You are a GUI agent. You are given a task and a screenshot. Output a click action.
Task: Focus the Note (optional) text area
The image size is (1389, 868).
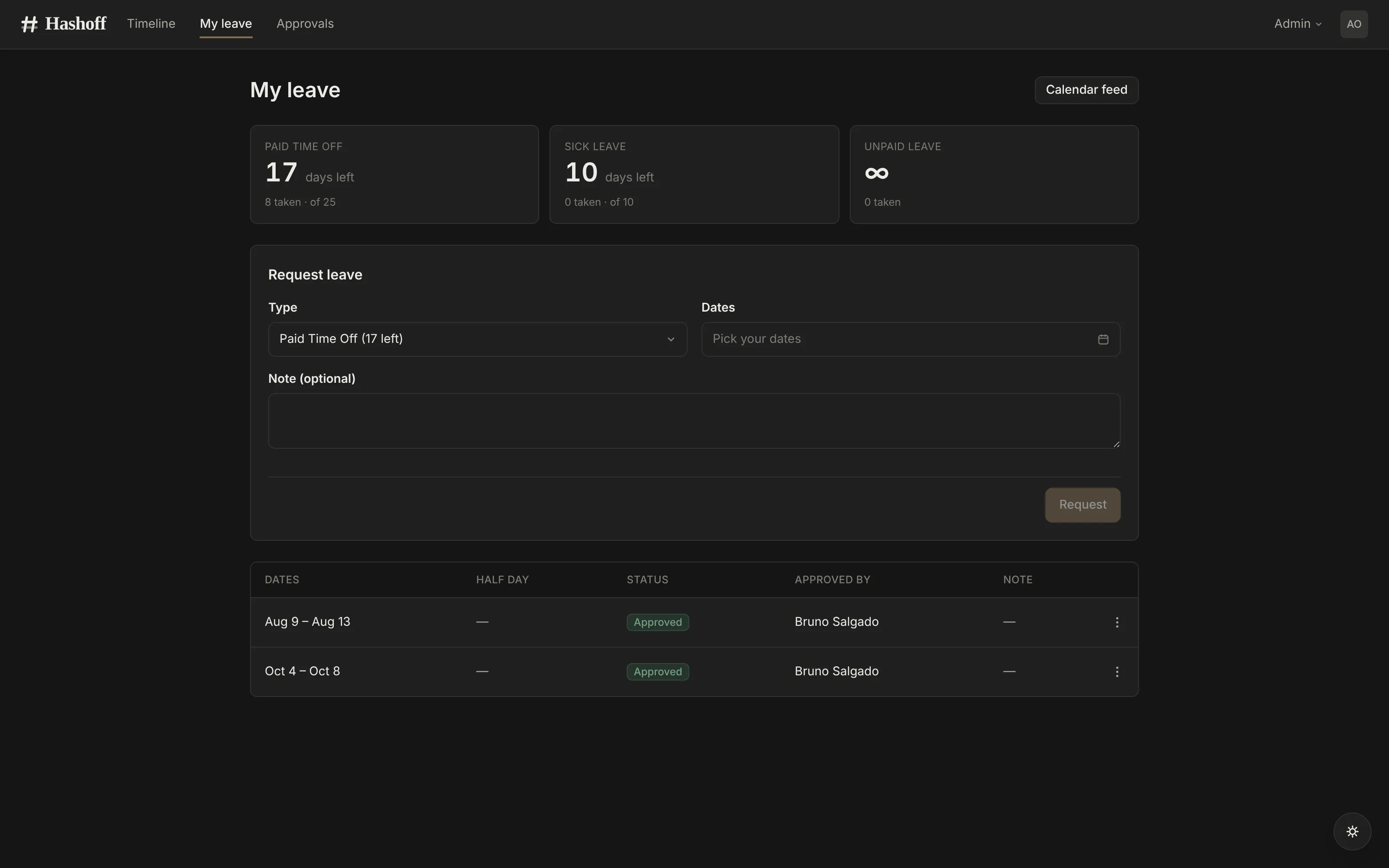click(694, 421)
